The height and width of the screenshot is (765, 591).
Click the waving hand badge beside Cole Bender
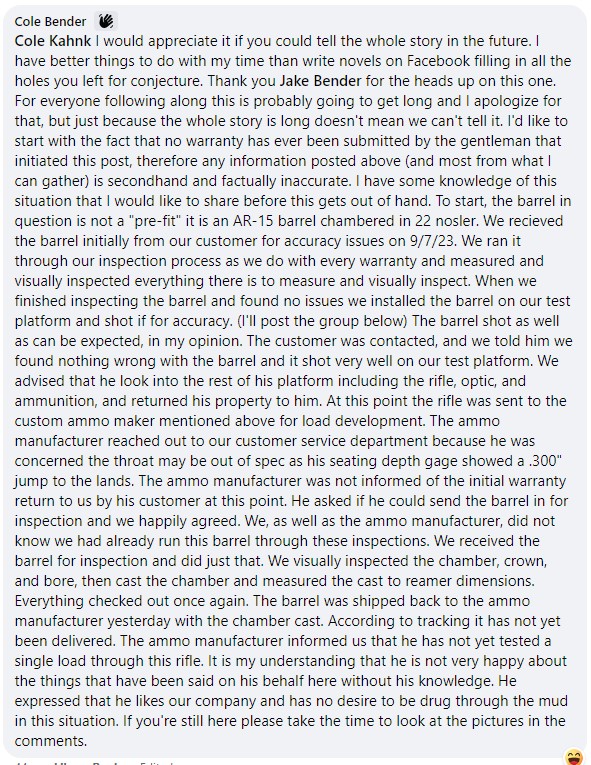click(106, 21)
